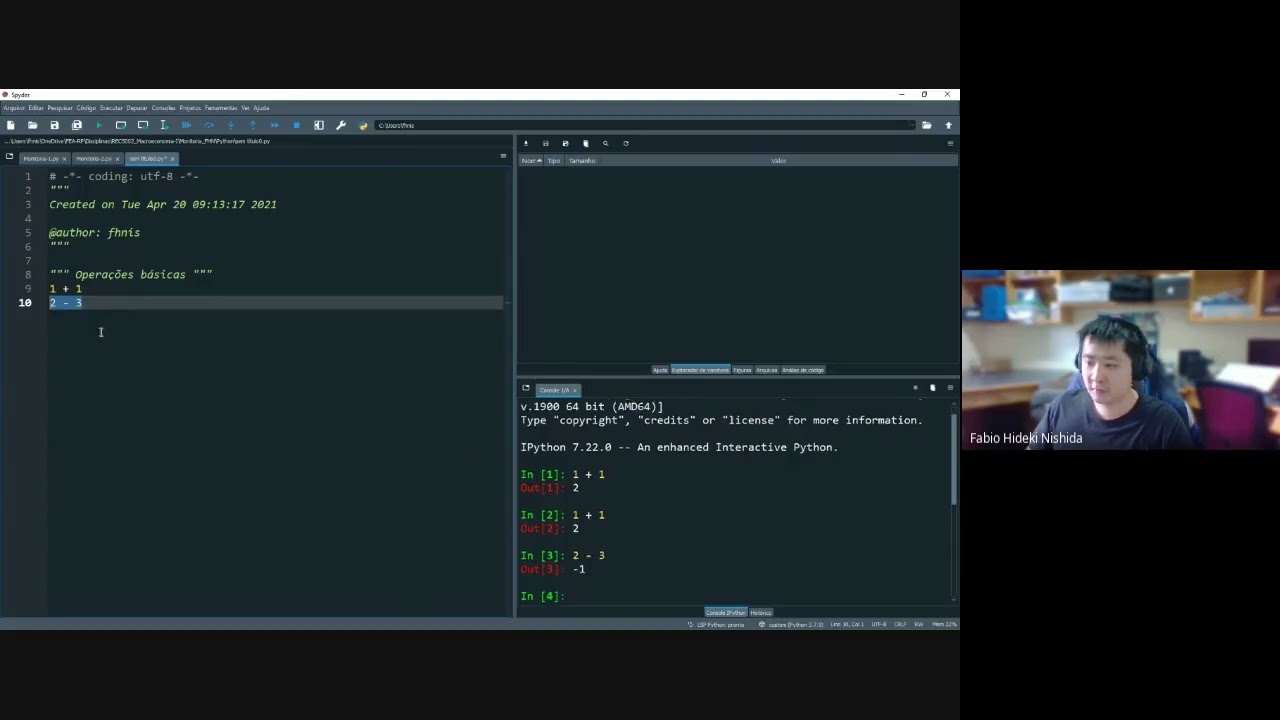
Task: Open the Arquivo menu
Action: pyautogui.click(x=14, y=108)
